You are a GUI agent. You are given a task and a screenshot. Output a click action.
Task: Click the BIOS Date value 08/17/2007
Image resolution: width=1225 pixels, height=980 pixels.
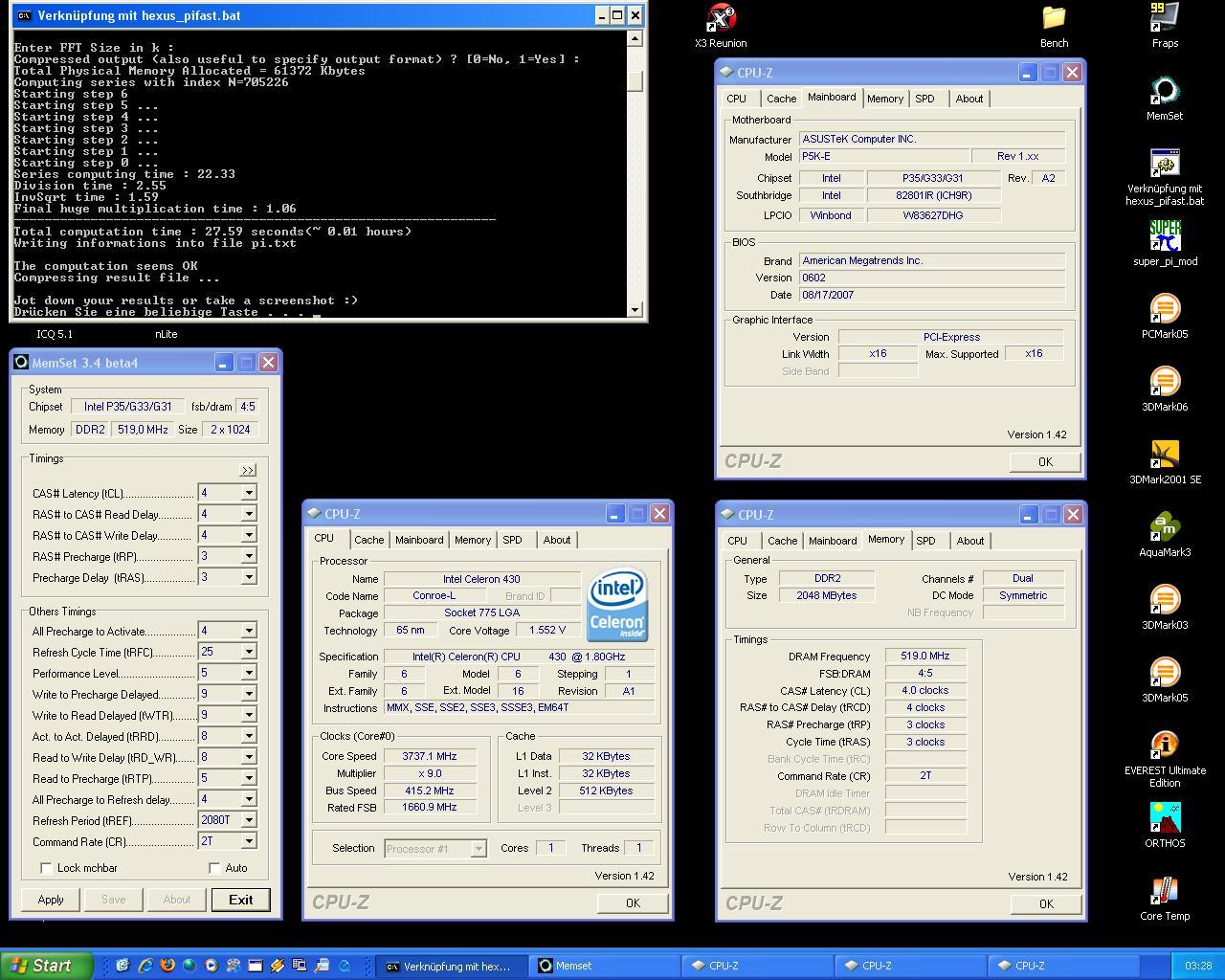click(932, 295)
